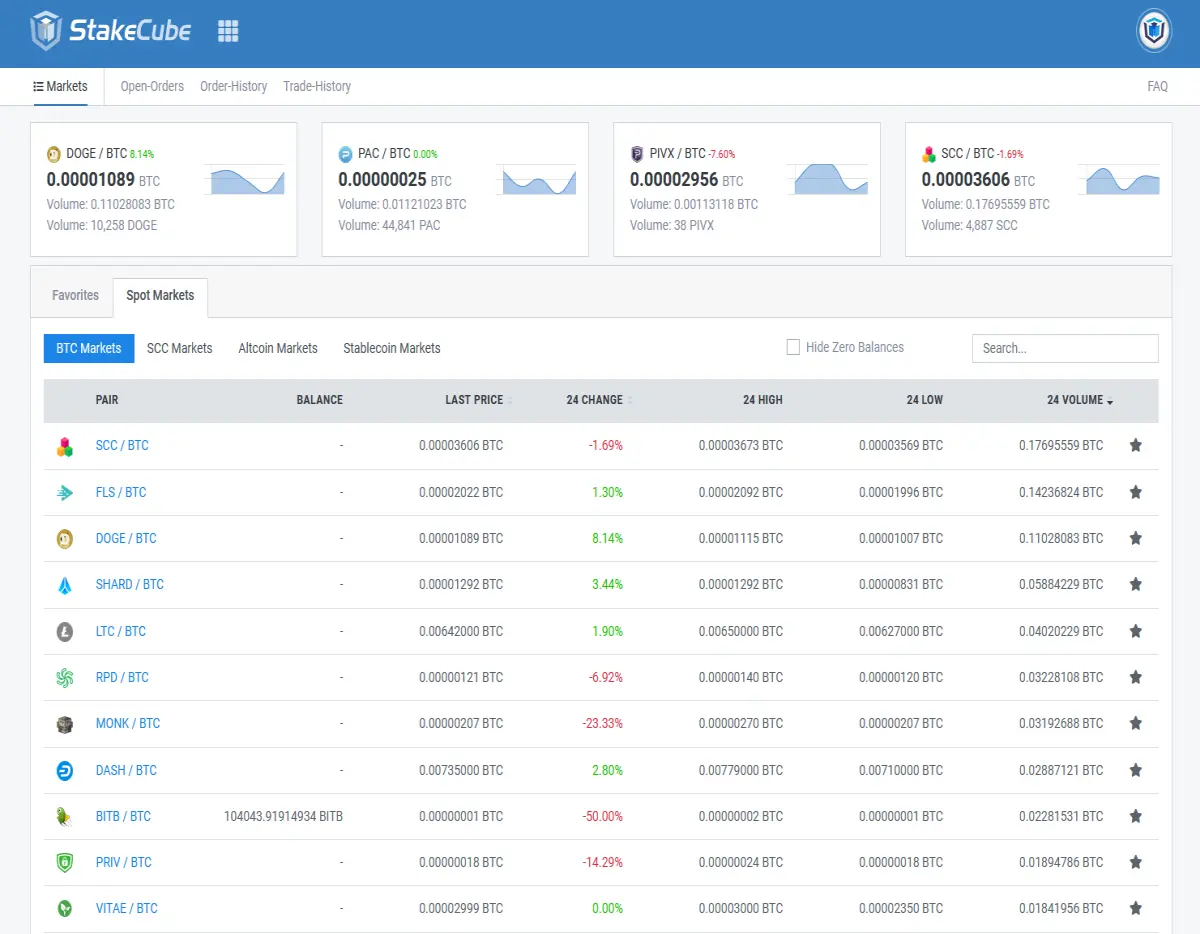Favorite the BITB / BTC row star

(1136, 816)
